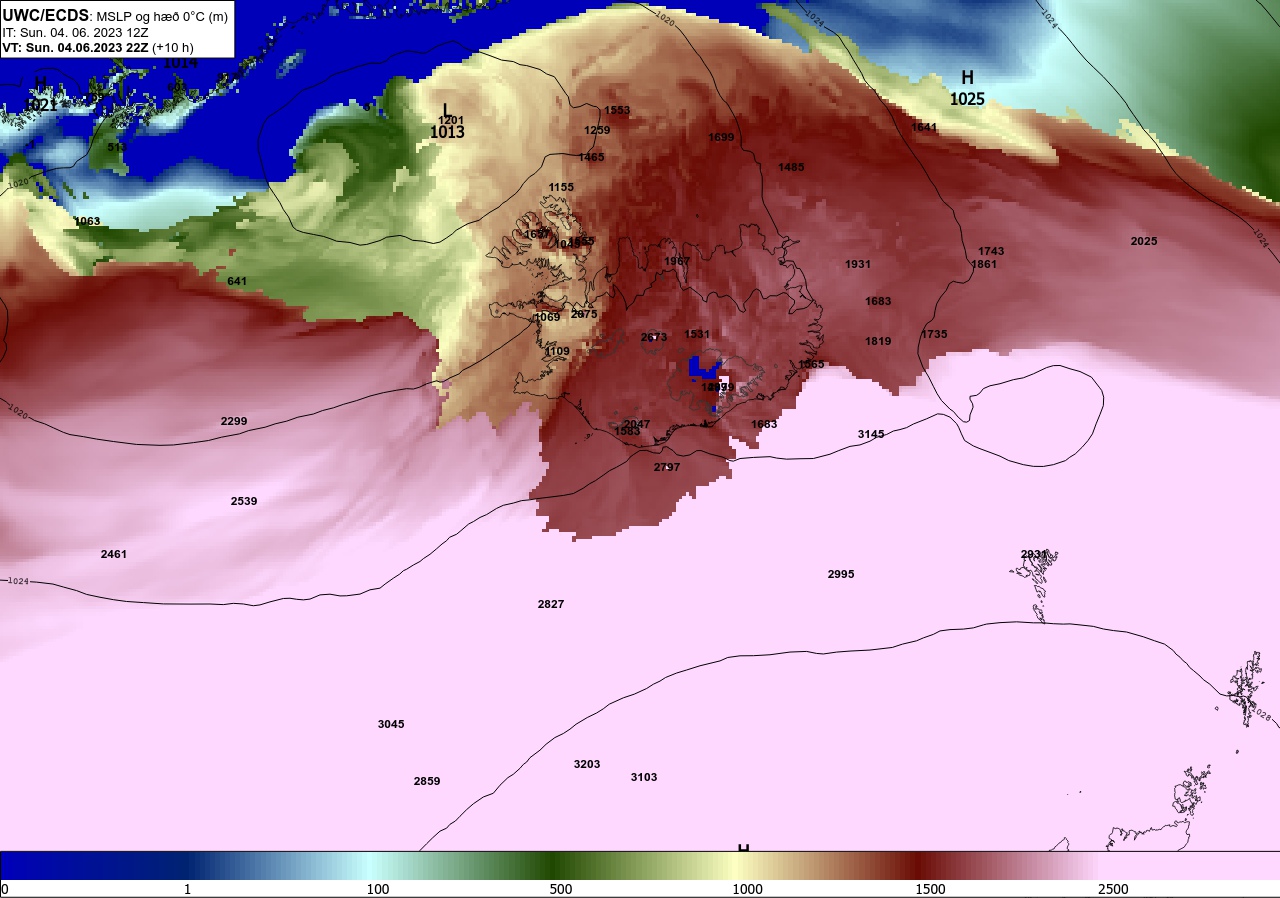Click the 1861 height value

984,264
